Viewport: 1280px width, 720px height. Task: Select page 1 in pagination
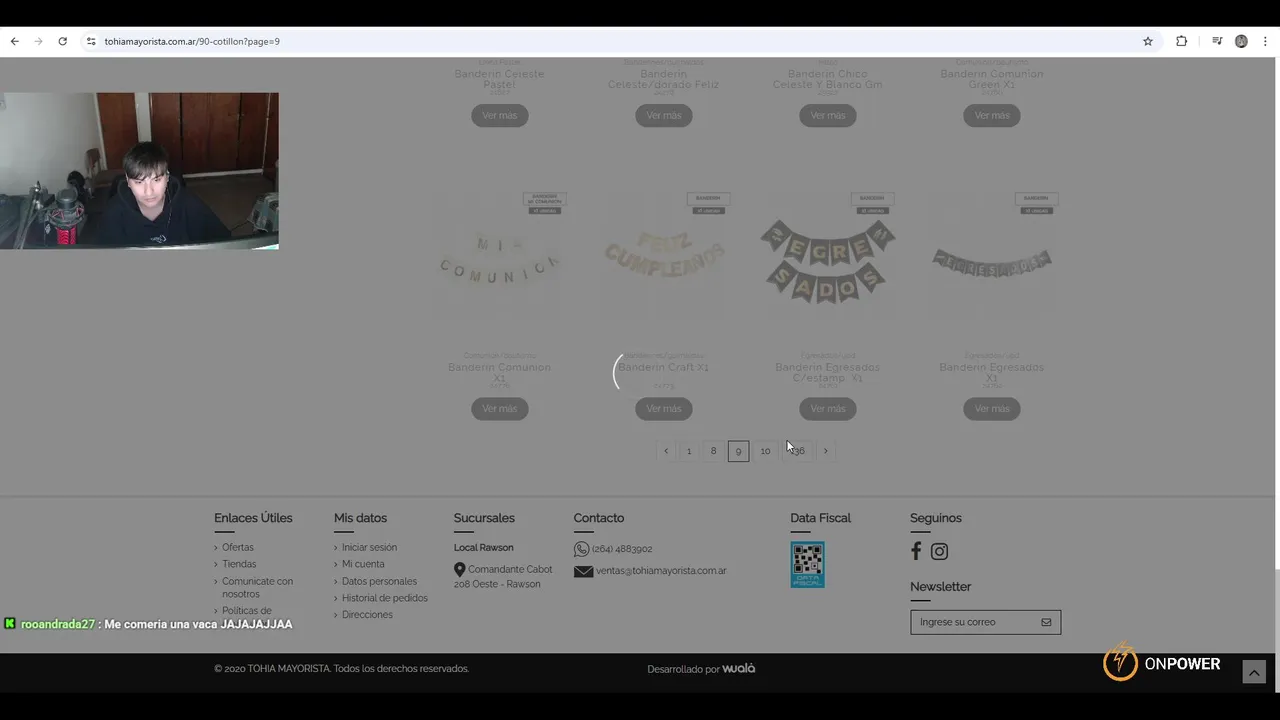[x=689, y=451]
